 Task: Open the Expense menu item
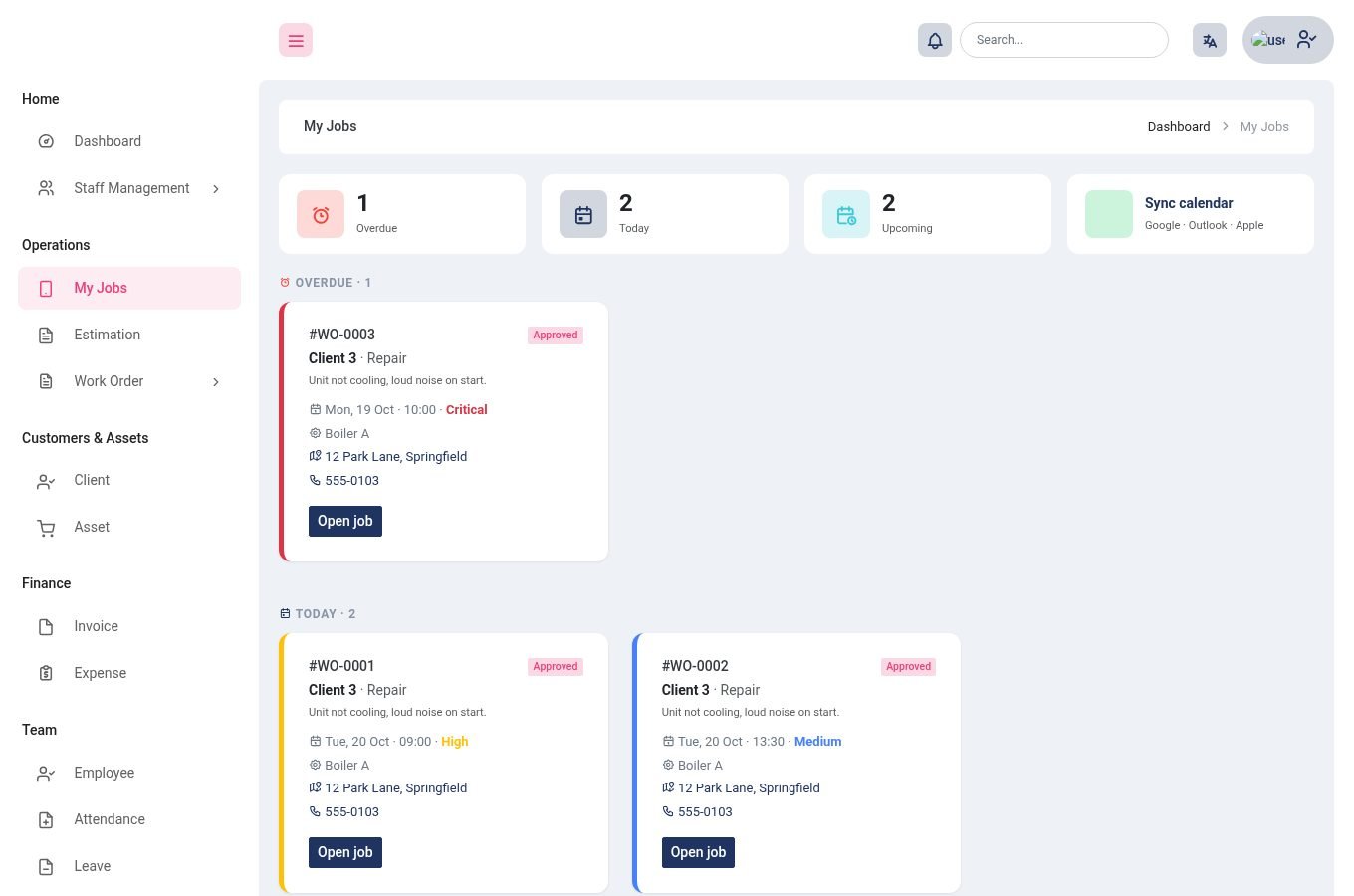click(x=129, y=673)
